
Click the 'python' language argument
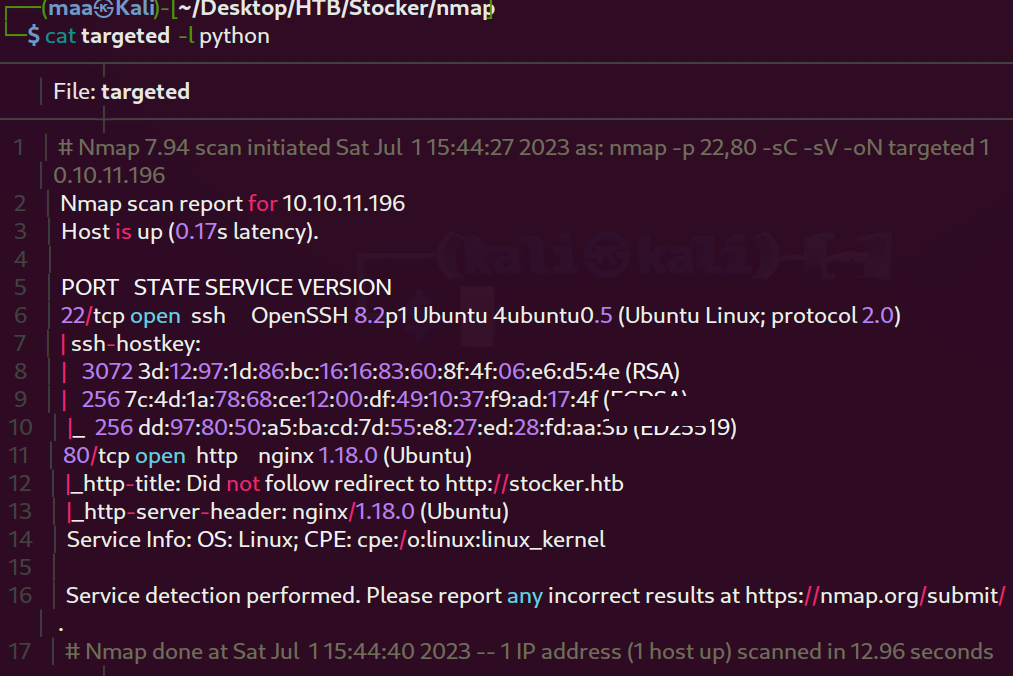[234, 37]
